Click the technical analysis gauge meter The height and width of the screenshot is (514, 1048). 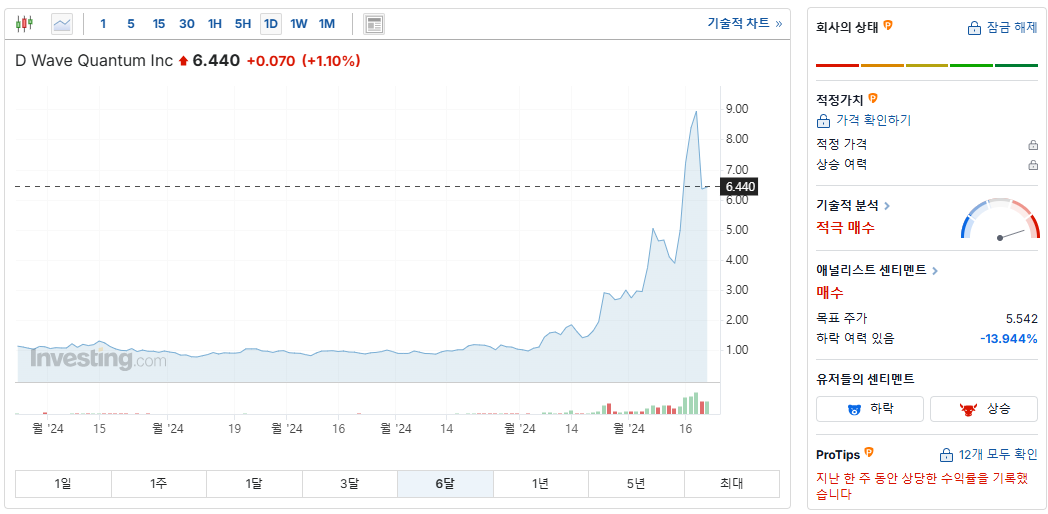click(x=1000, y=219)
